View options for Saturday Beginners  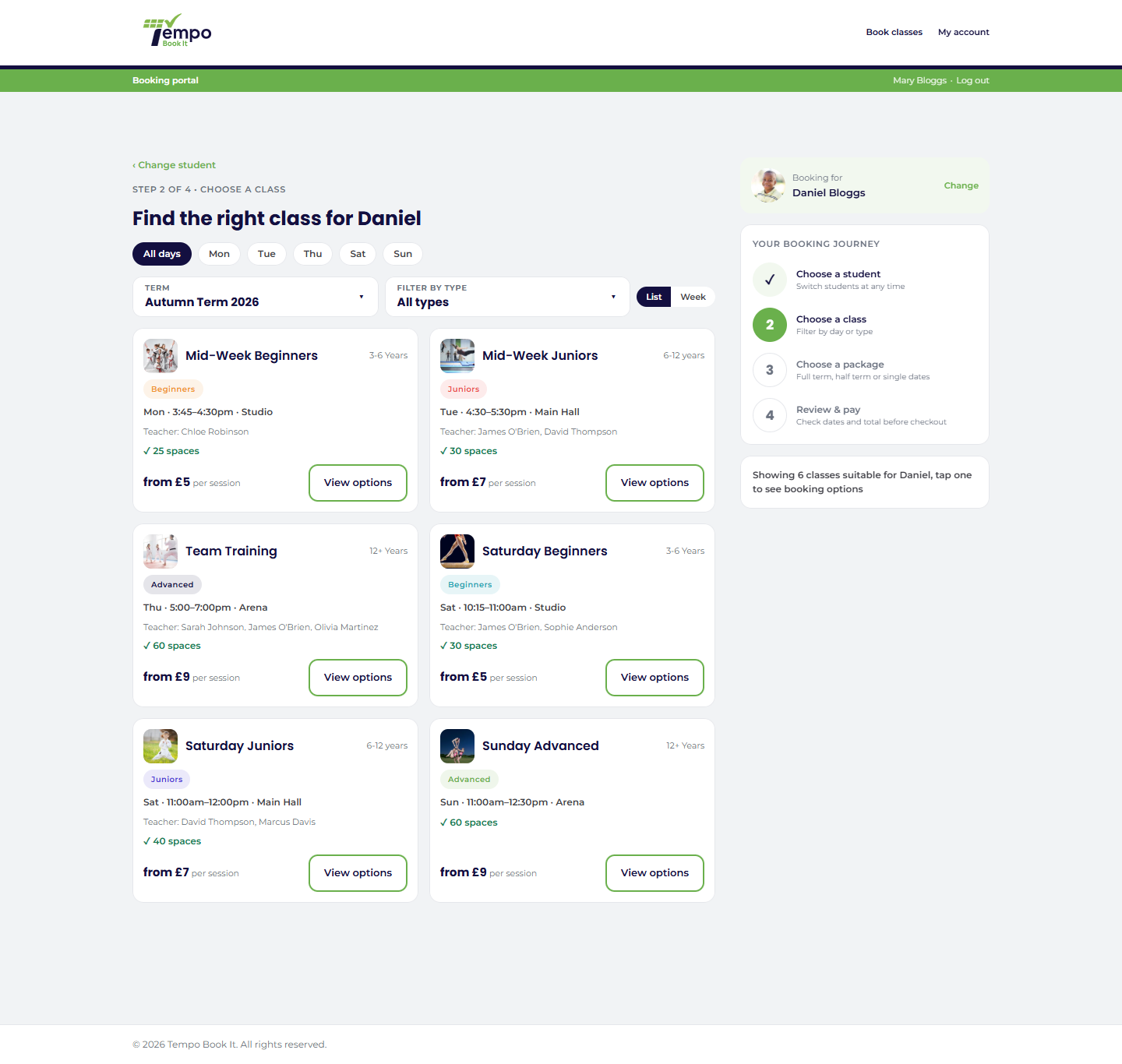click(654, 678)
